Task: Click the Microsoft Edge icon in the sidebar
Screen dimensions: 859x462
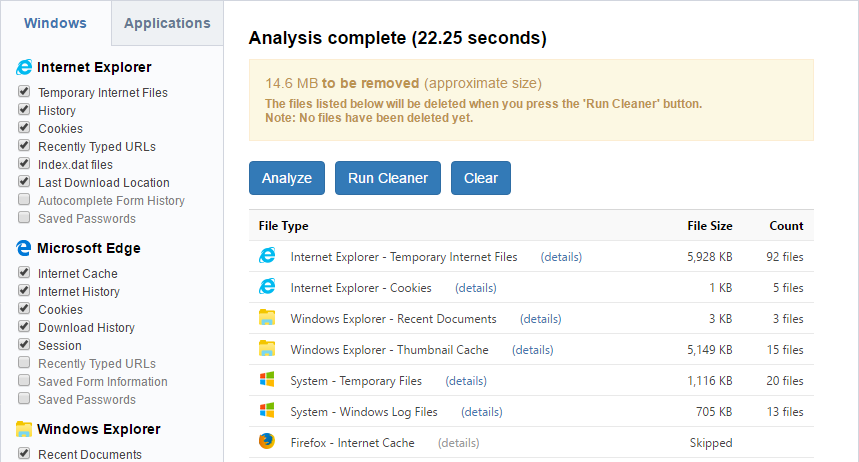Action: 24,249
